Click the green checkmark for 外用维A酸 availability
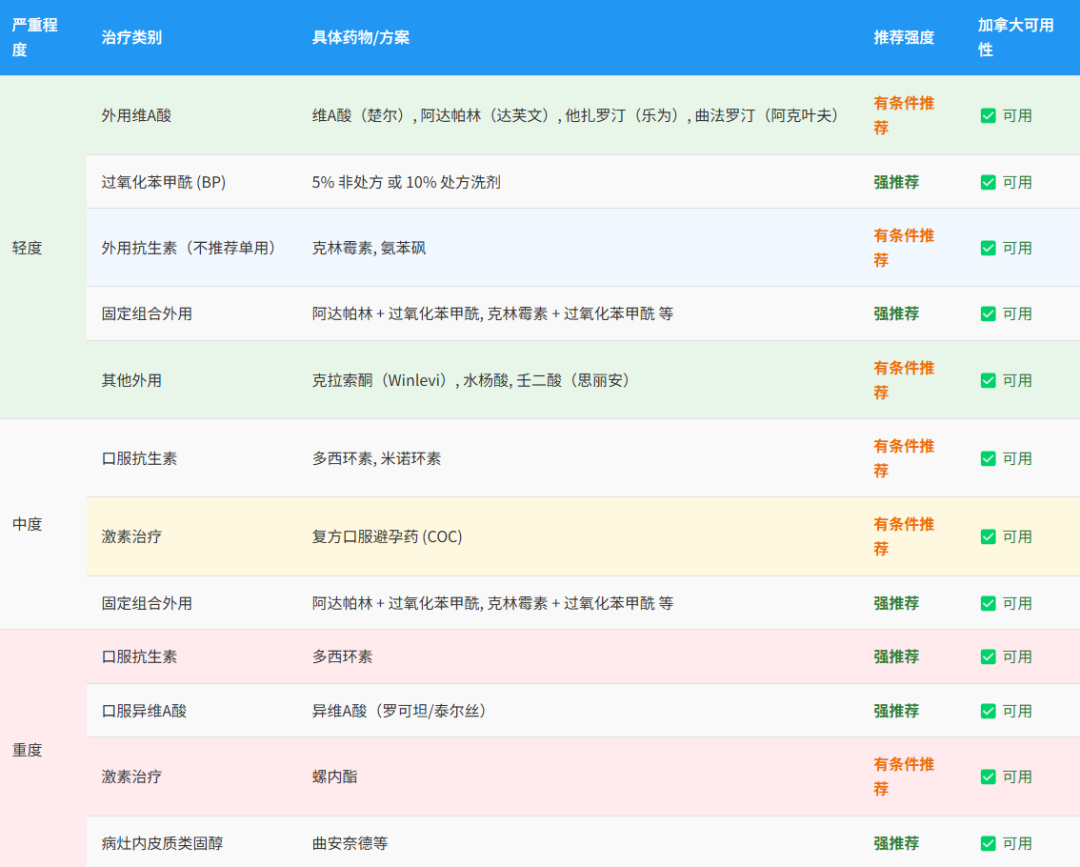Viewport: 1080px width, 867px height. pyautogui.click(x=988, y=115)
